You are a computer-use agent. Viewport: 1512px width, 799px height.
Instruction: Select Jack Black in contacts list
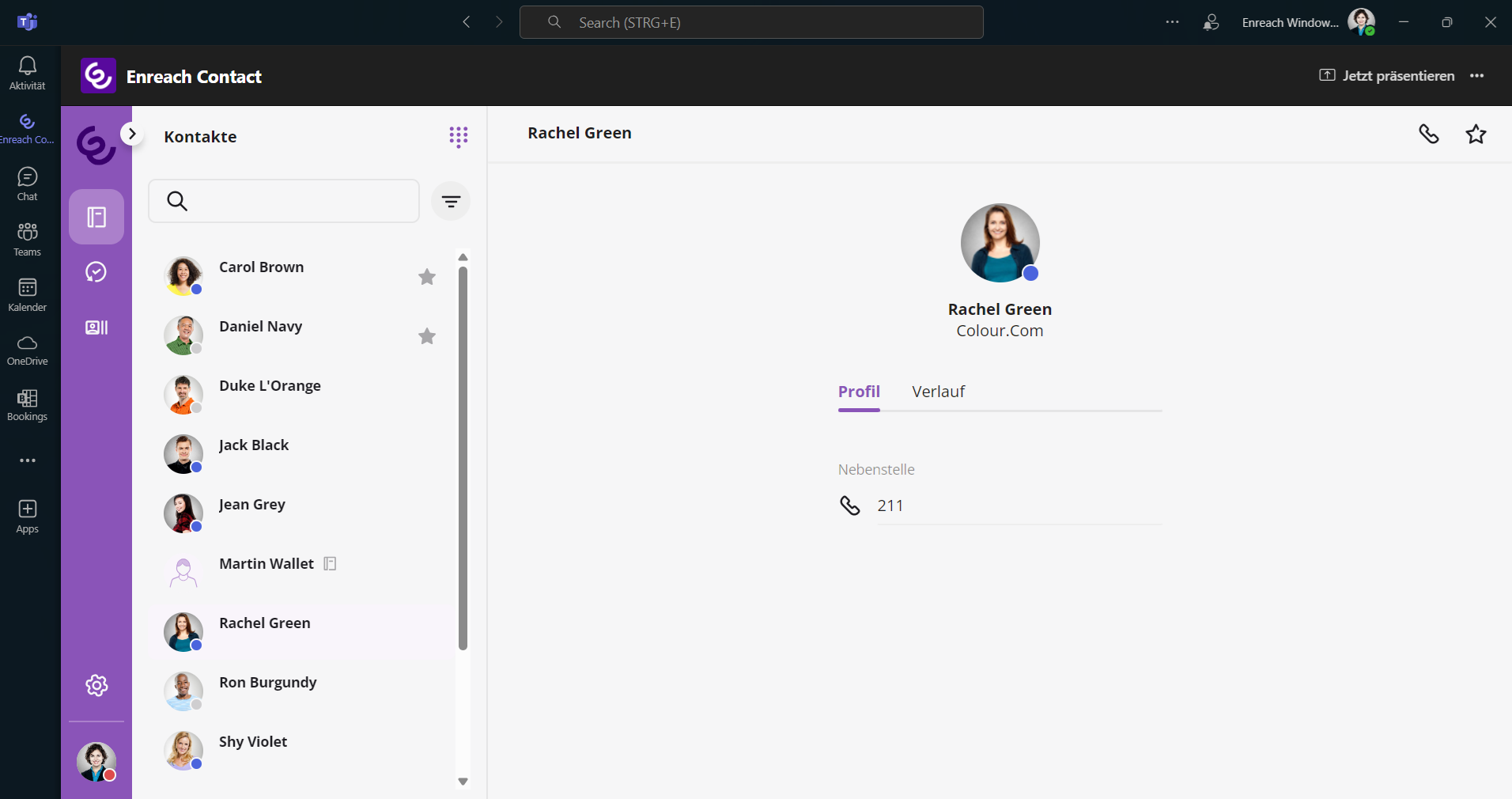coord(254,445)
